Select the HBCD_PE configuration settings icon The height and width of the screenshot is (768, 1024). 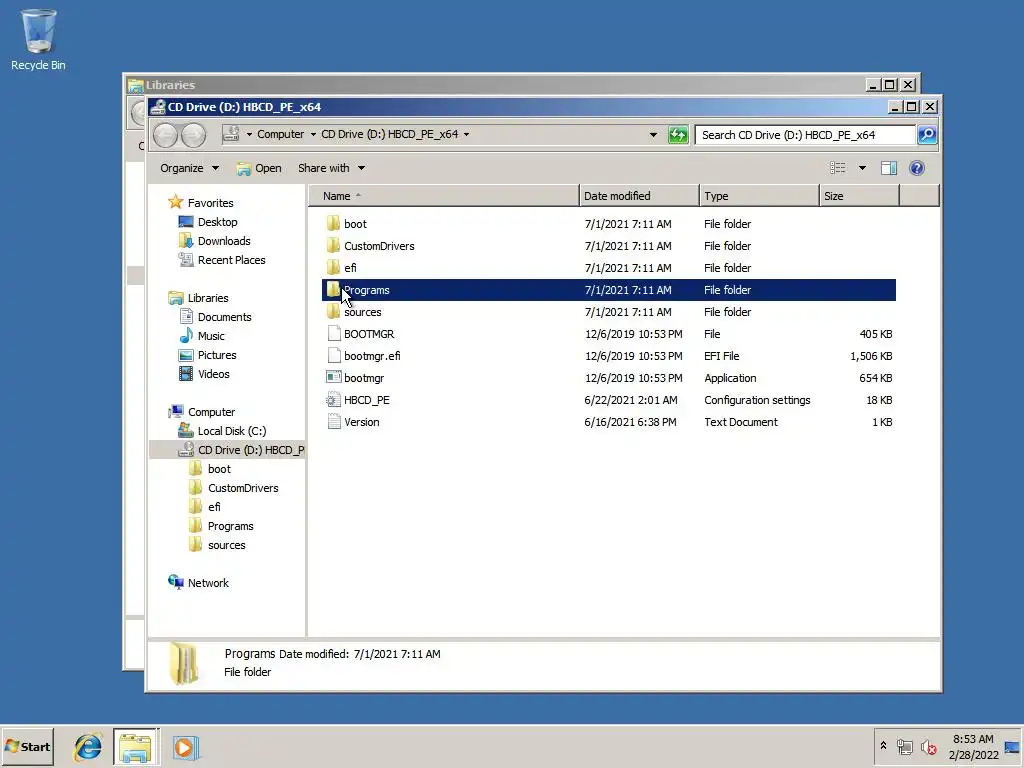(x=334, y=400)
